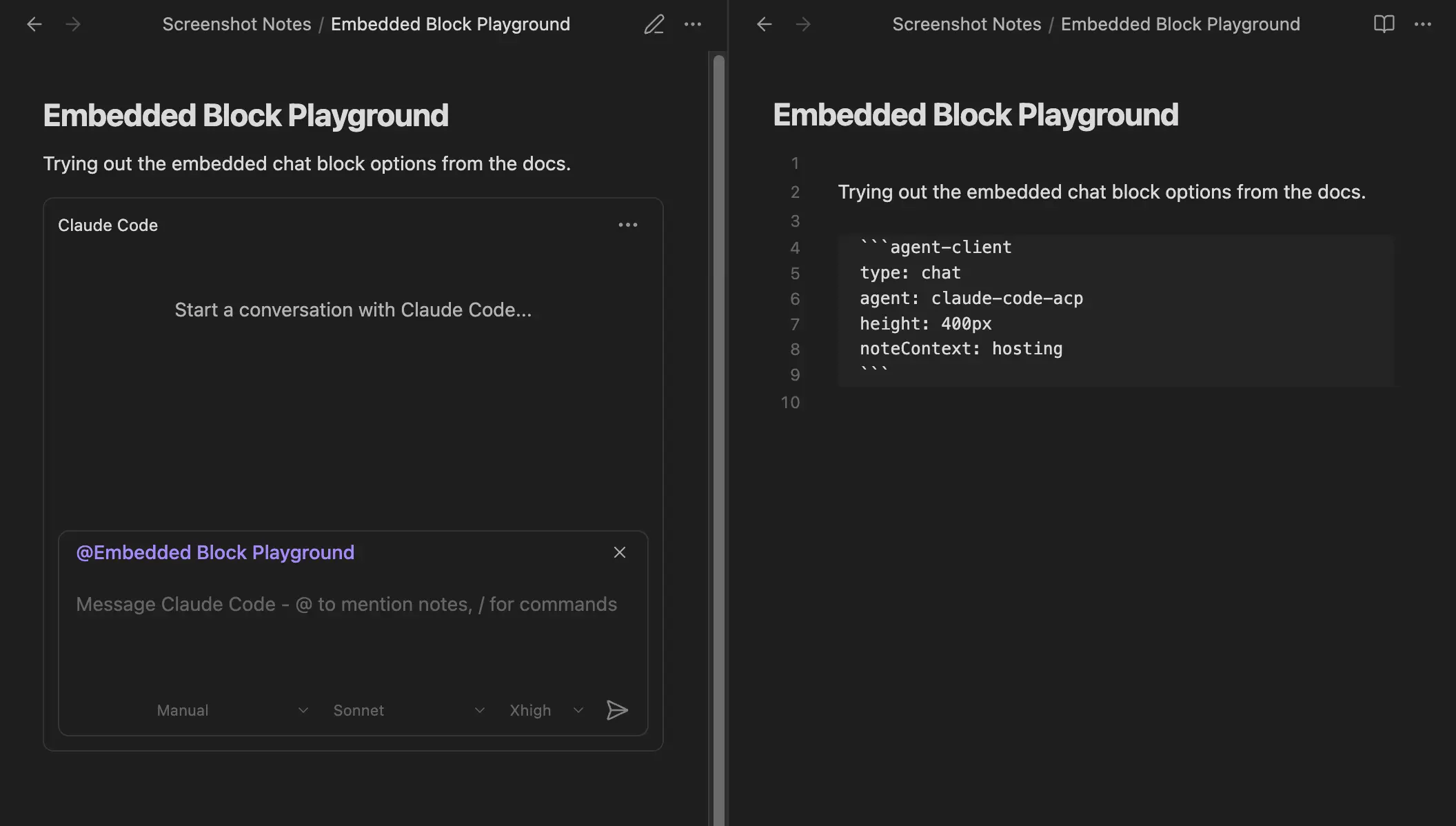
Task: Send message with paper plane icon
Action: [617, 710]
